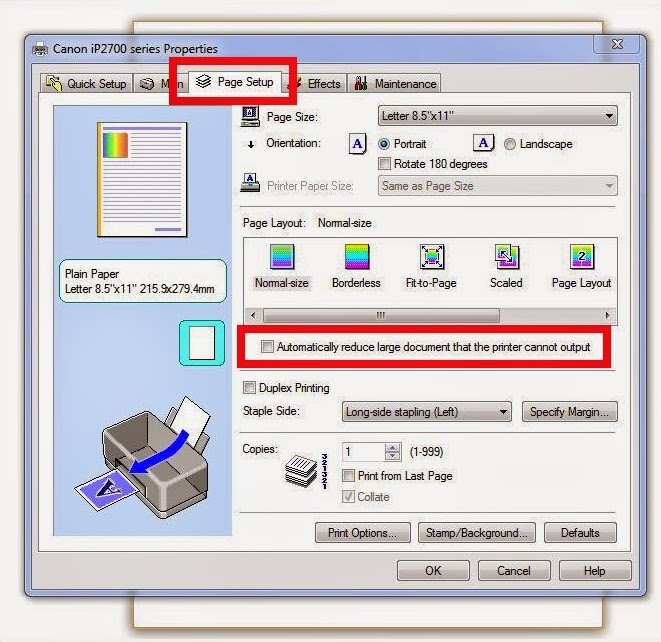This screenshot has width=661, height=642.
Task: Check Automatically reduce large document option
Action: click(267, 347)
